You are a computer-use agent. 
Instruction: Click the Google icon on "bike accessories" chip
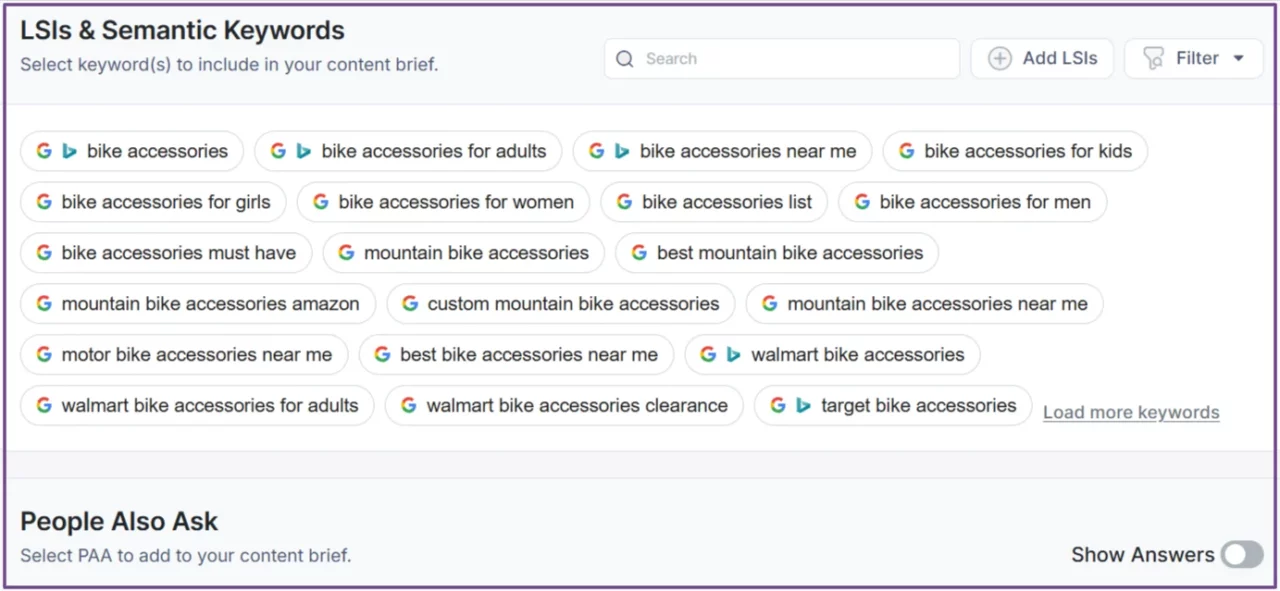pyautogui.click(x=44, y=151)
